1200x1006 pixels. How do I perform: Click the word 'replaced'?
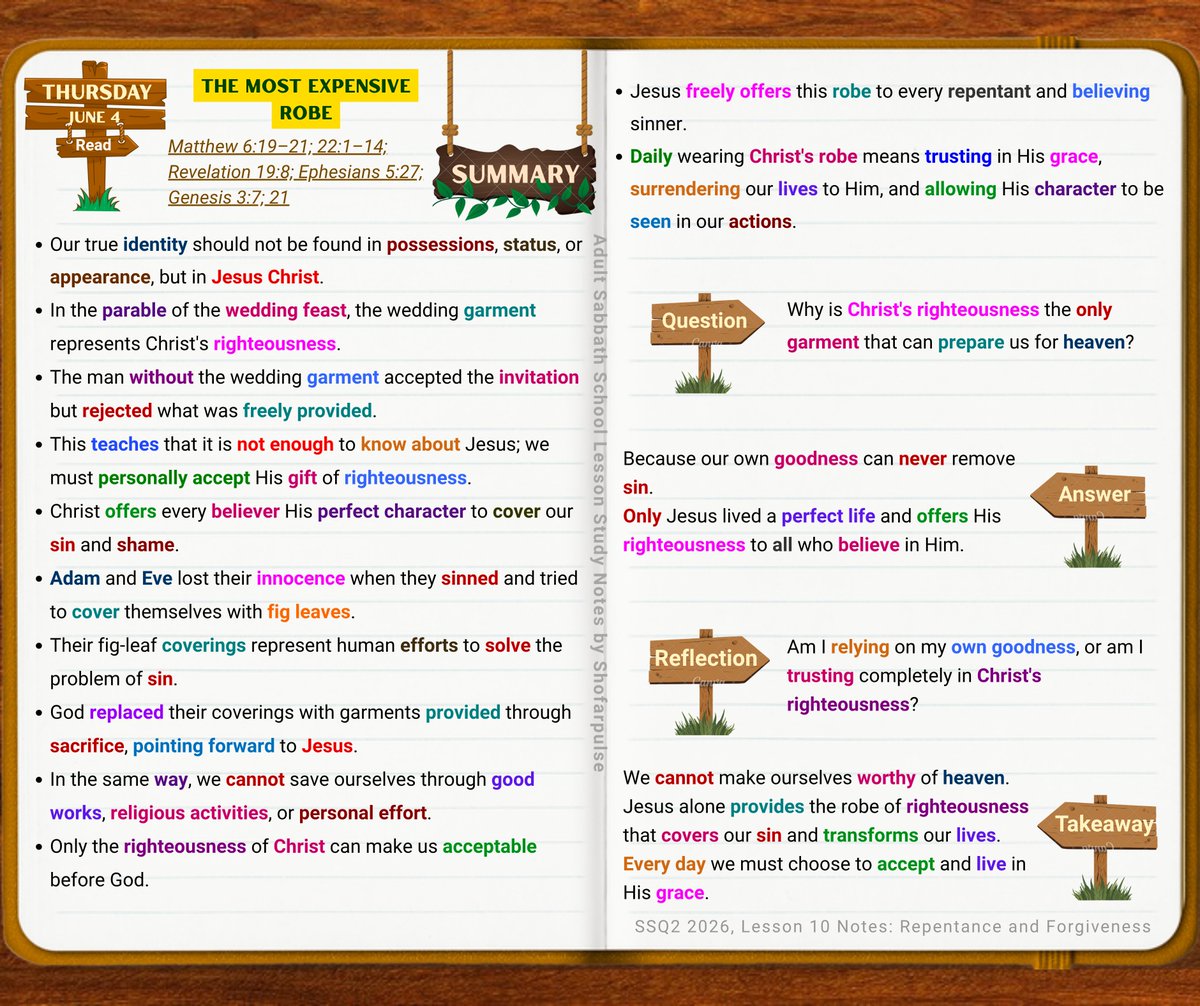coord(125,712)
